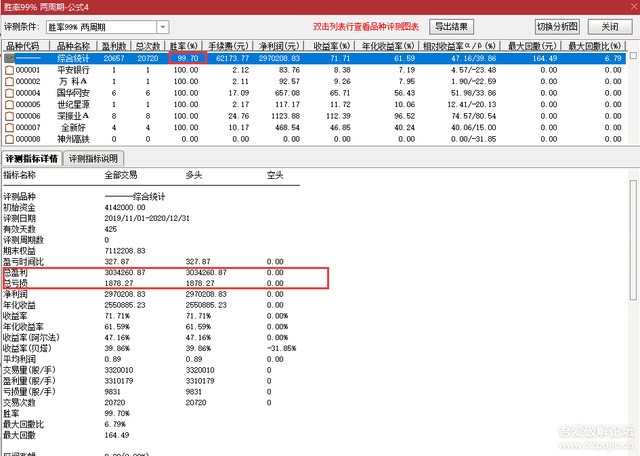The height and width of the screenshot is (456, 640).
Task: Sort by 胜率(%) column header
Action: (x=184, y=46)
